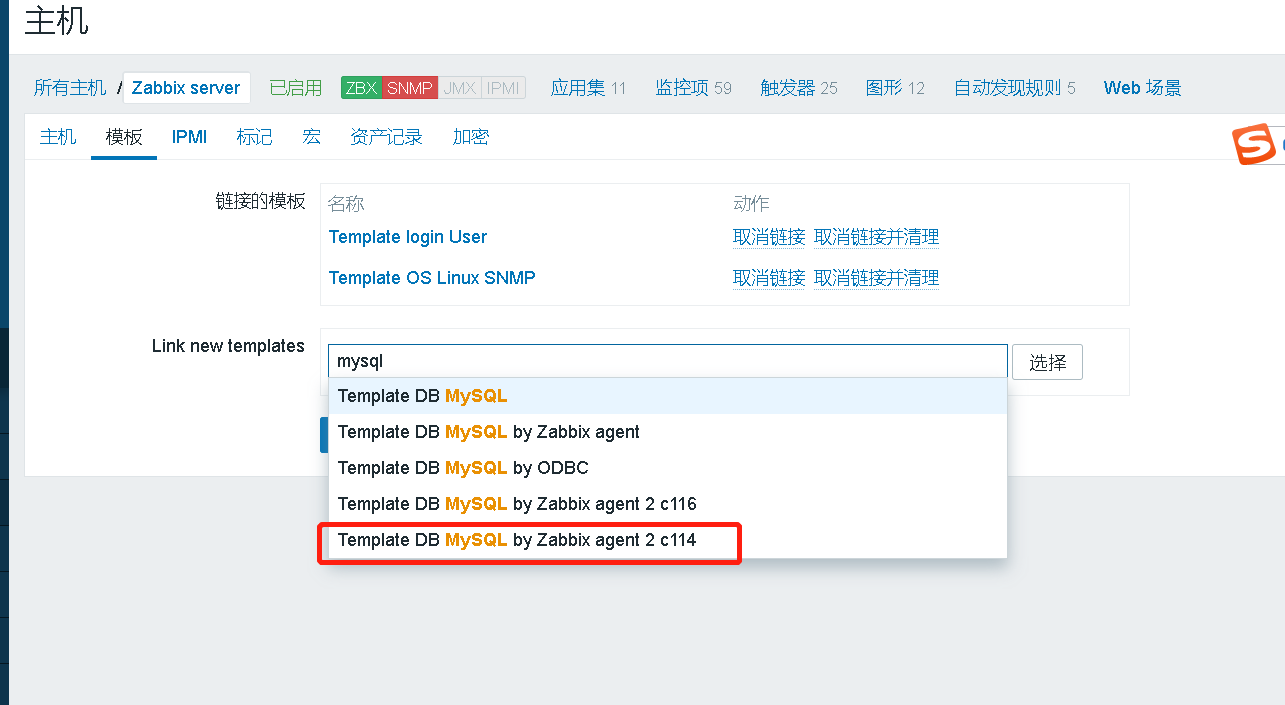Open the 加密 tab
This screenshot has width=1285, height=705.
[471, 137]
